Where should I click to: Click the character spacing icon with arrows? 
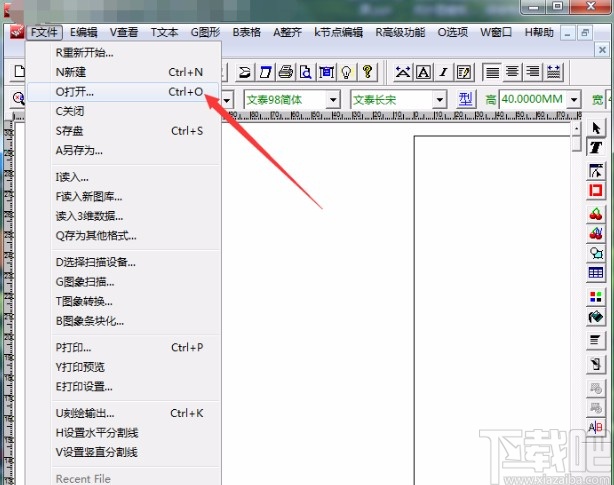pyautogui.click(x=403, y=72)
